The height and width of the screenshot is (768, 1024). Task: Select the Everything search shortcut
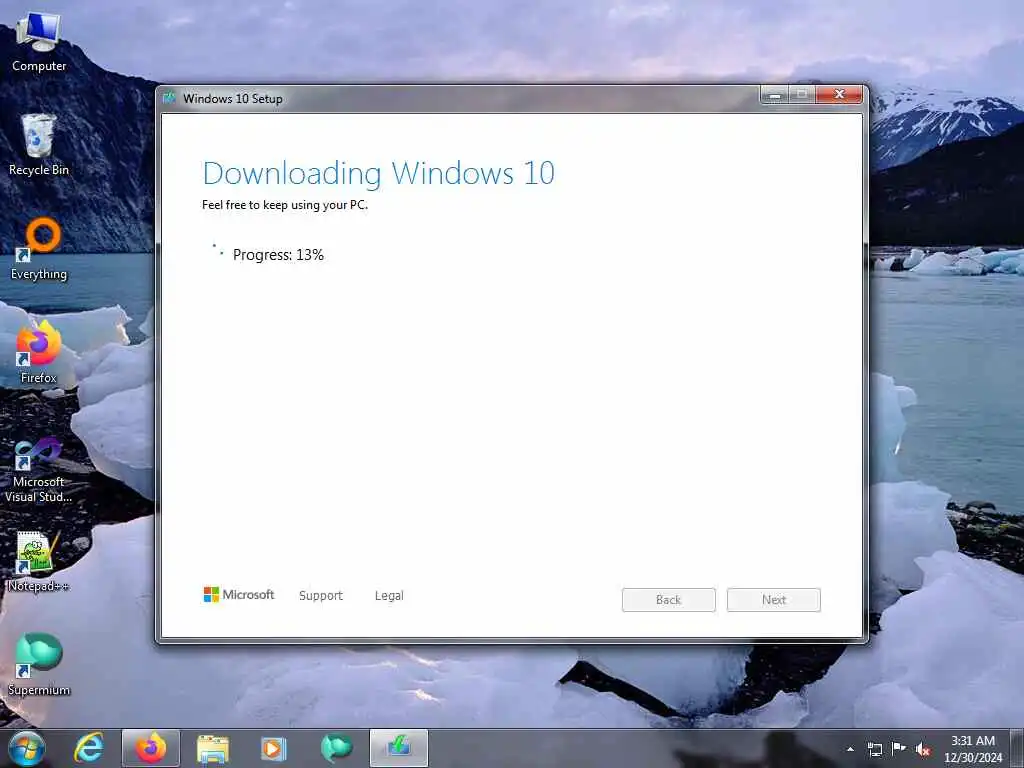39,249
